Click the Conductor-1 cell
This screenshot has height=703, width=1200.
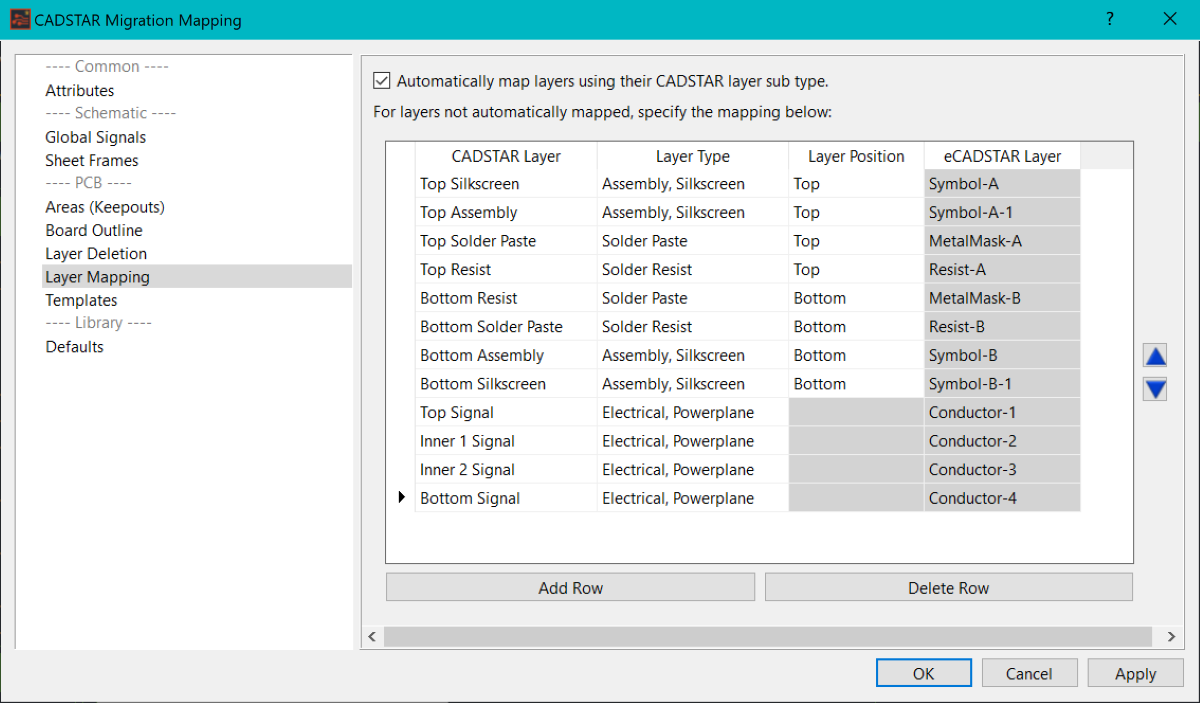[x=1002, y=412]
